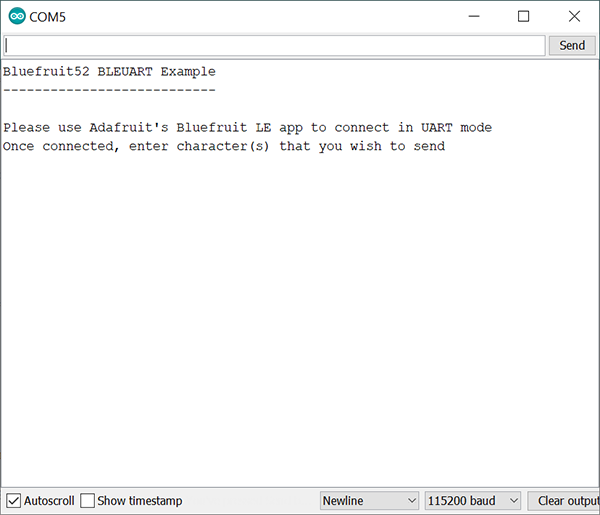The height and width of the screenshot is (515, 600).
Task: Click the 'Bluefruit52 BLEUART Example' output line
Action: [109, 72]
